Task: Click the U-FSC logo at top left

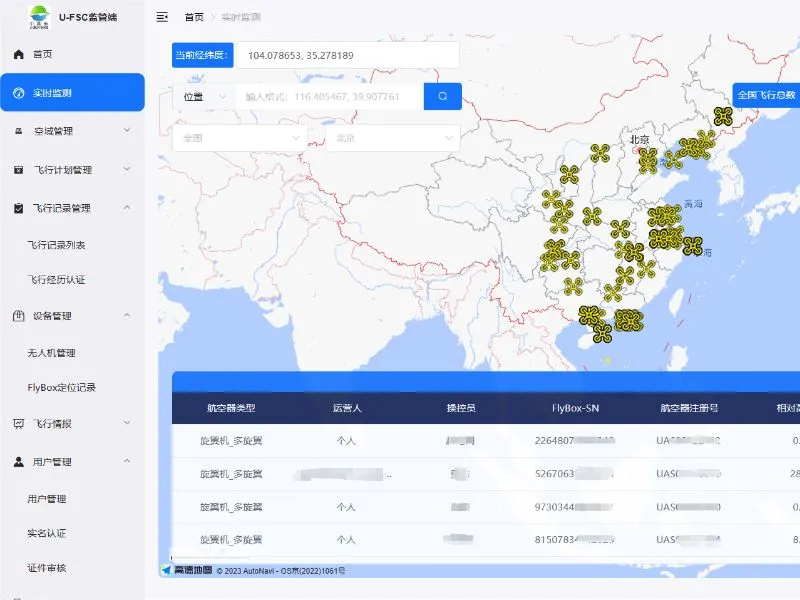Action: pos(38,16)
